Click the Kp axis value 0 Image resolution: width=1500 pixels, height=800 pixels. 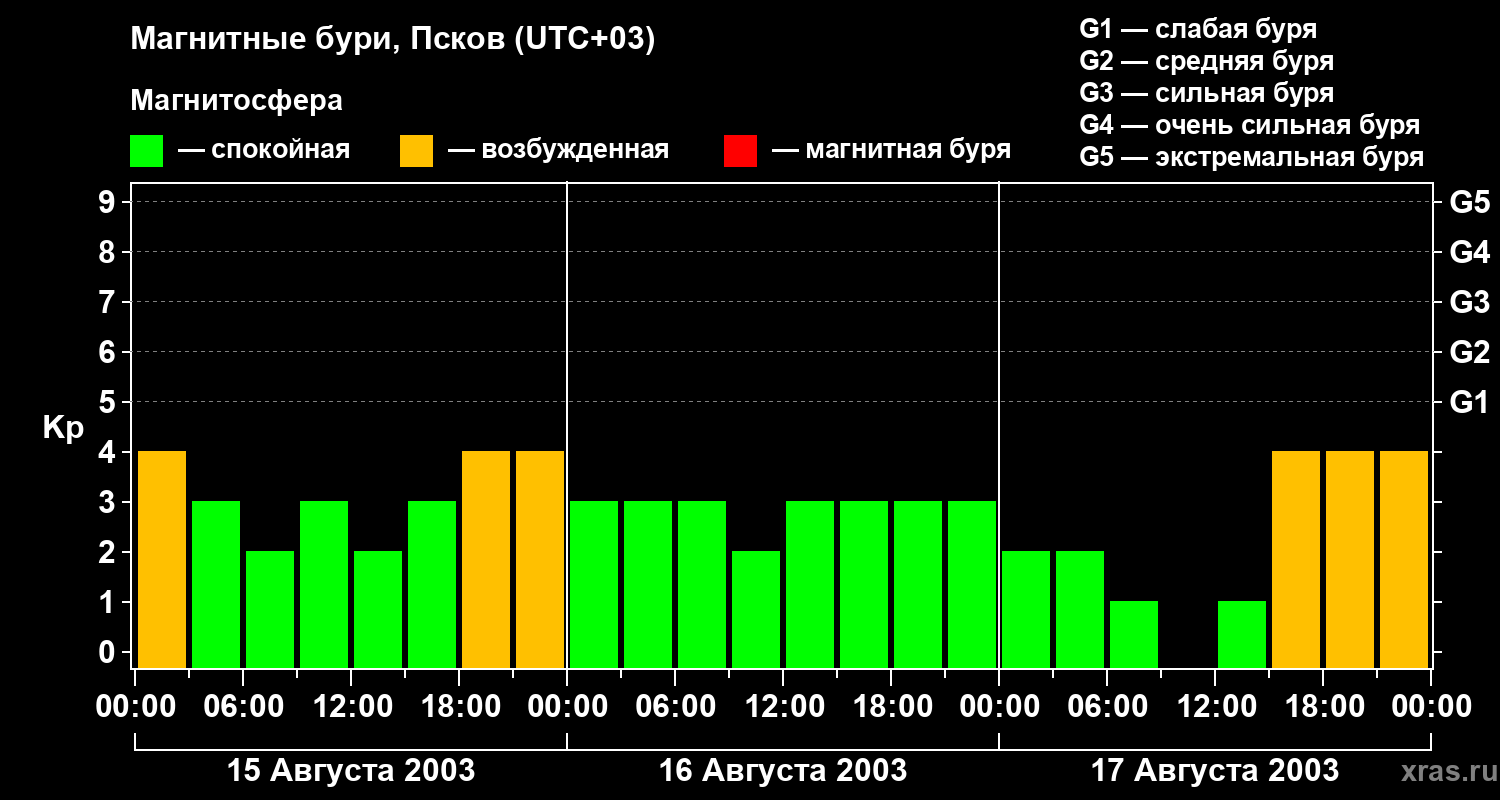coord(109,652)
